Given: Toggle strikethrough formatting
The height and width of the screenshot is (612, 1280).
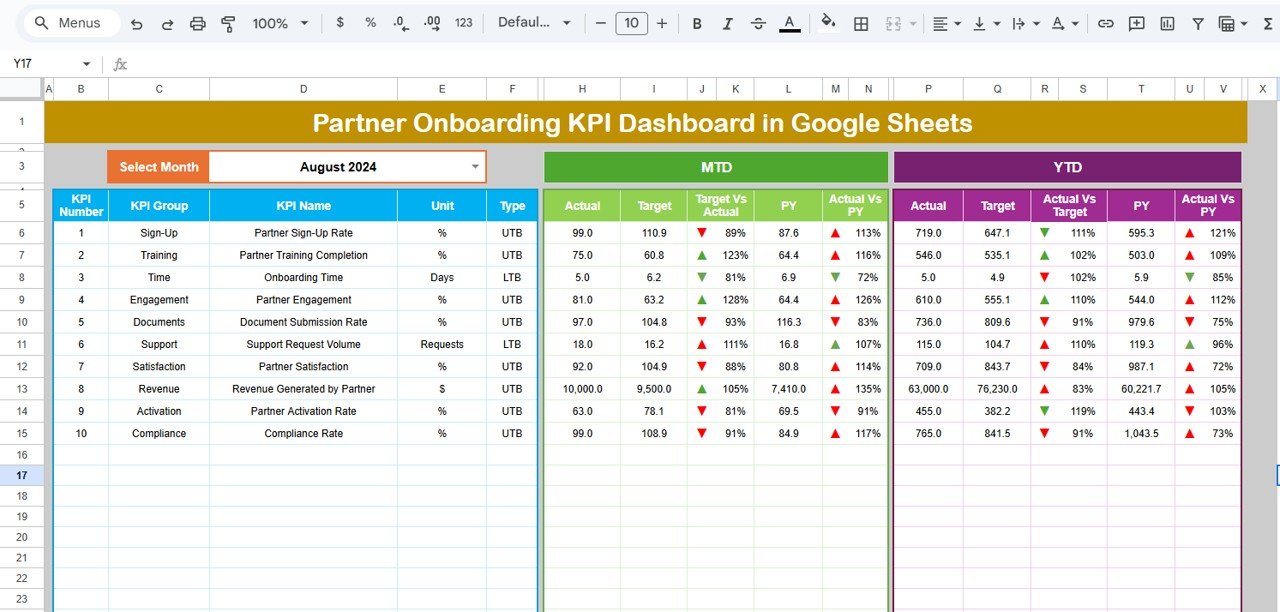Looking at the screenshot, I should (x=757, y=22).
